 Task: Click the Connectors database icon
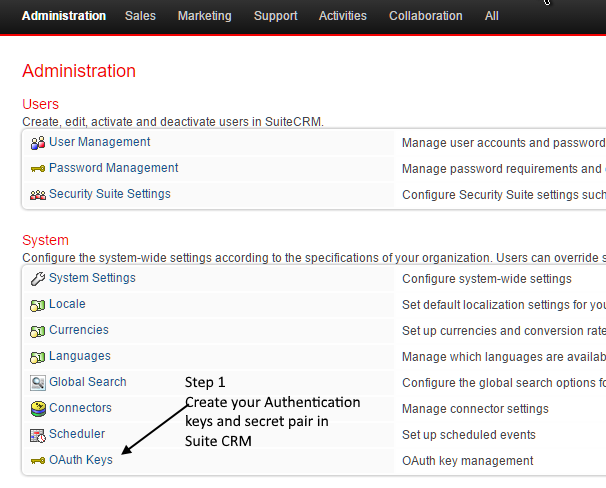point(38,409)
